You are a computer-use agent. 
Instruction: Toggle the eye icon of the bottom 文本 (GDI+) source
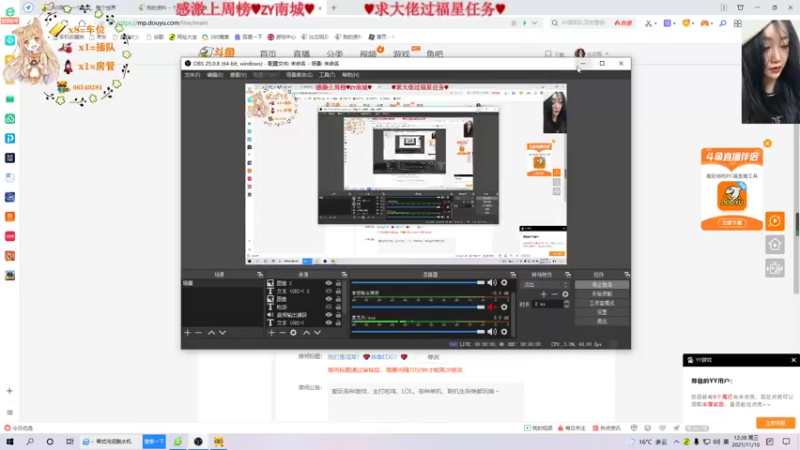click(x=329, y=322)
